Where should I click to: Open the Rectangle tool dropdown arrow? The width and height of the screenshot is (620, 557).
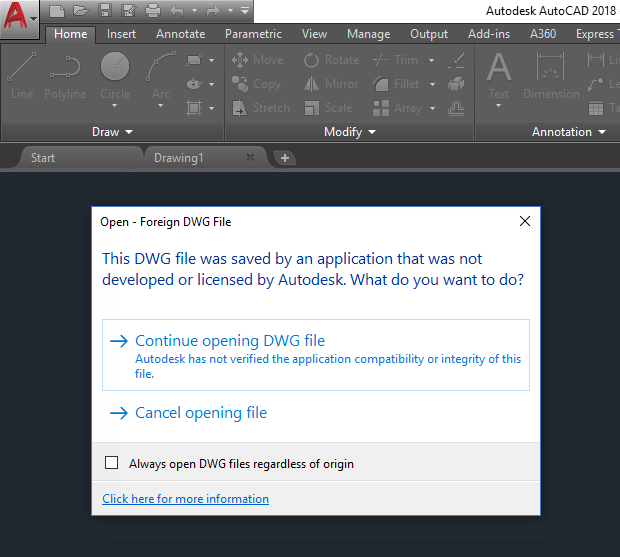(x=212, y=60)
